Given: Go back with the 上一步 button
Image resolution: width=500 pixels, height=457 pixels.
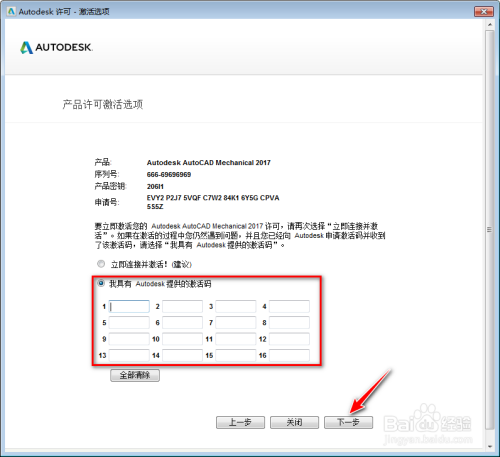Looking at the screenshot, I should [240, 422].
